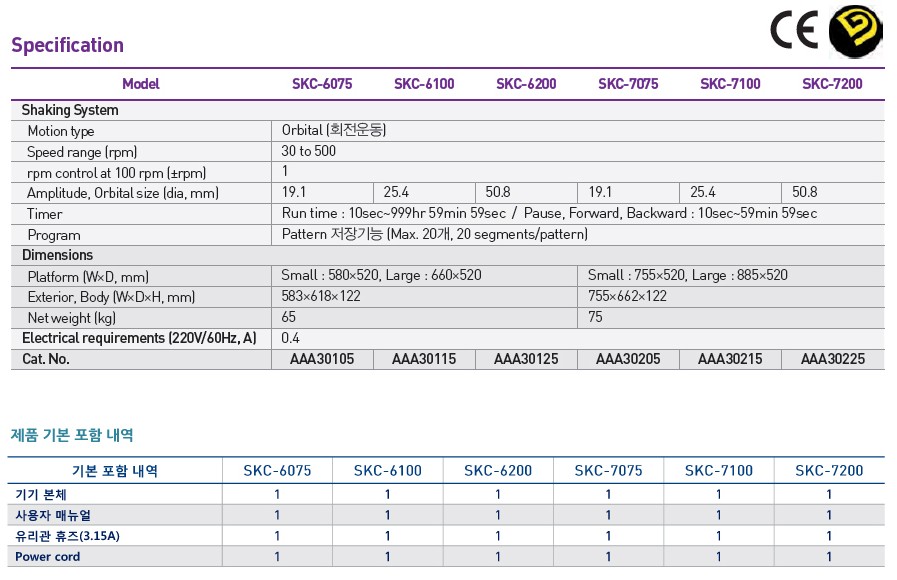Click the SKC-7075 spec table header
Image resolution: width=897 pixels, height=580 pixels.
click(628, 84)
